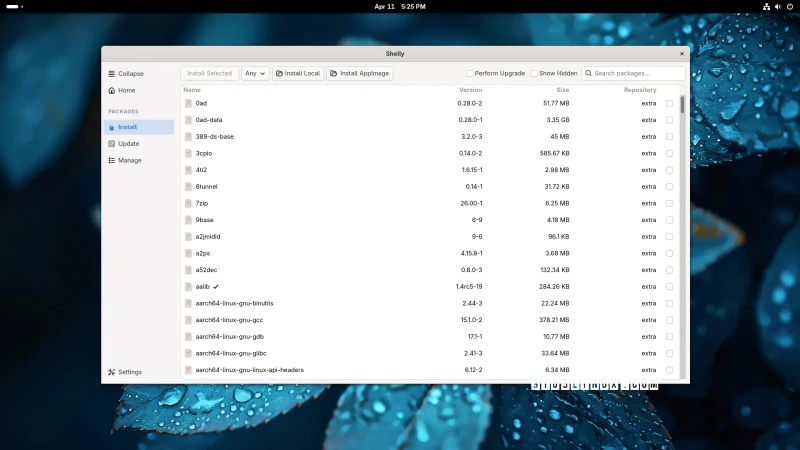The image size is (800, 450).
Task: Click the package icon beside a2jmidid
Action: [x=188, y=237]
